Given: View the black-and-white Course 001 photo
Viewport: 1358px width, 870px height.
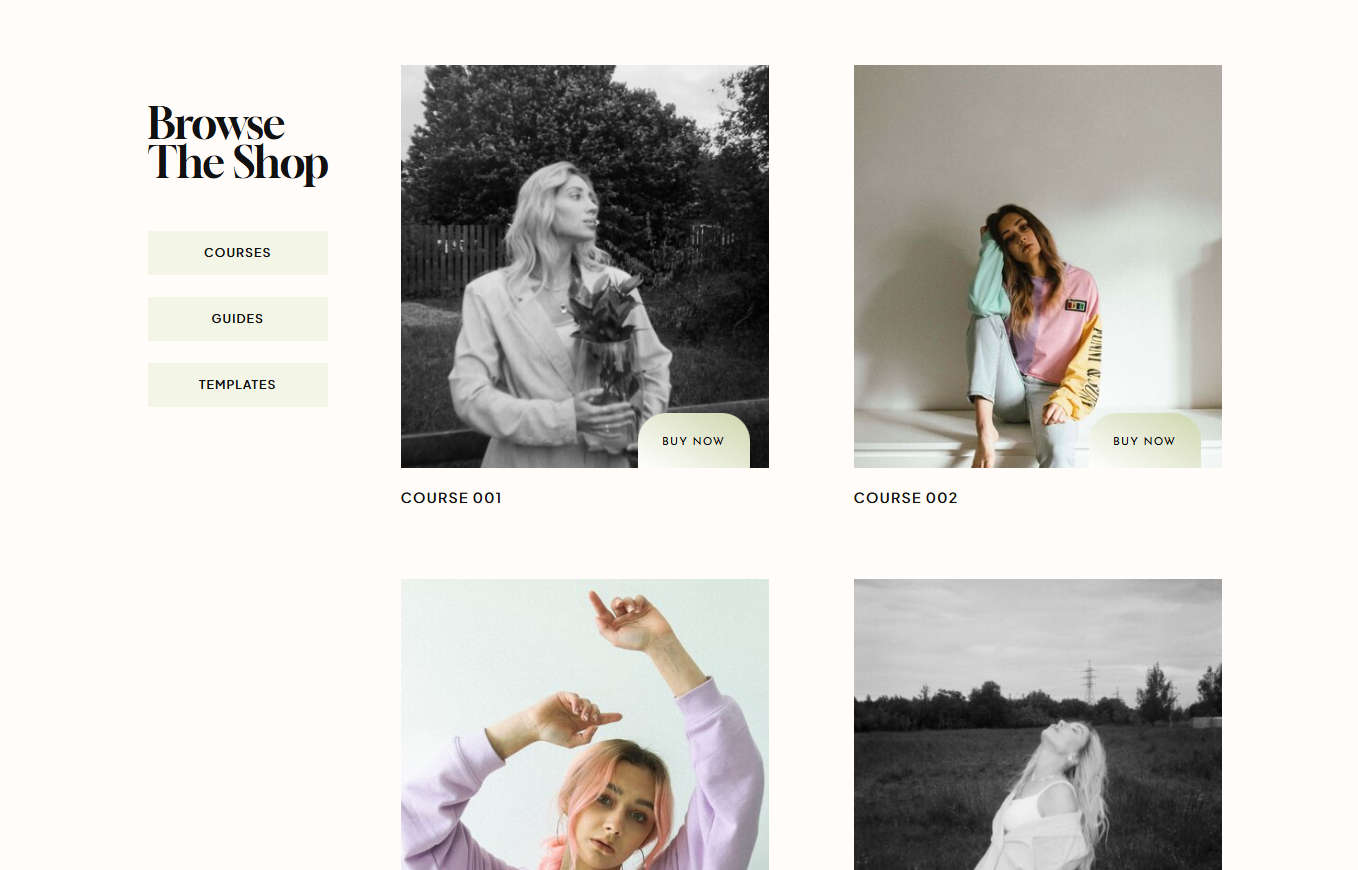Looking at the screenshot, I should click(x=585, y=266).
